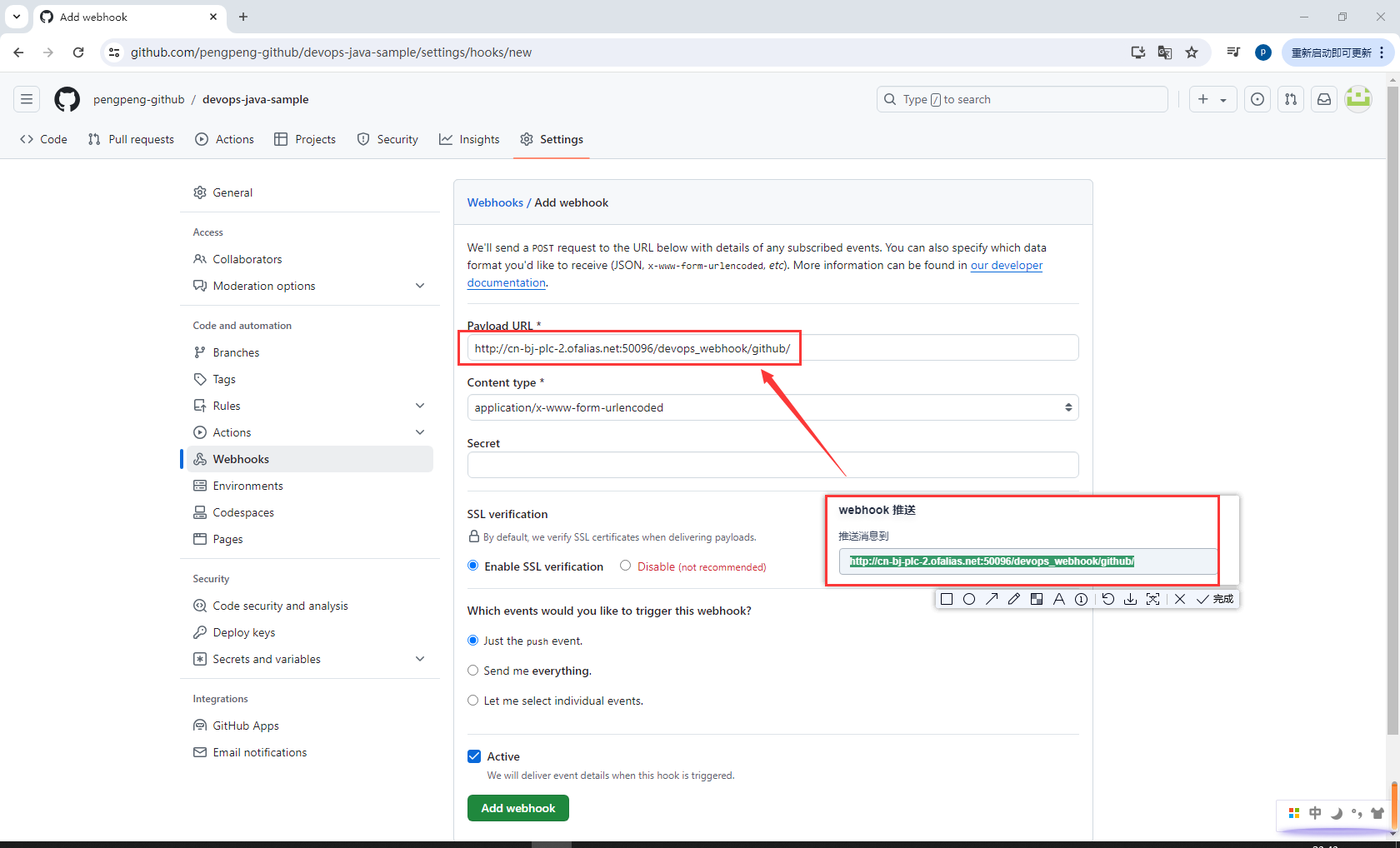Click the Webhooks breadcrumb link
The width and height of the screenshot is (1400, 848).
pos(495,202)
